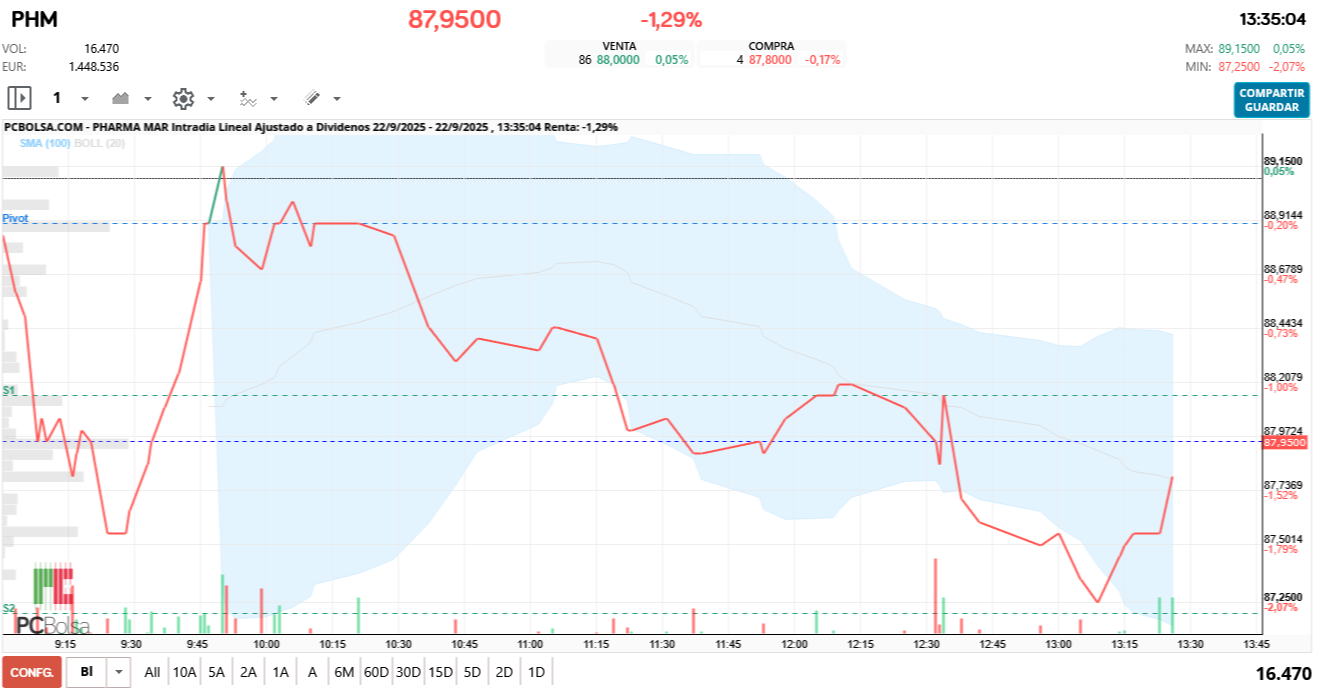The height and width of the screenshot is (693, 1325).
Task: Open the chart settings gear icon
Action: tap(183, 98)
